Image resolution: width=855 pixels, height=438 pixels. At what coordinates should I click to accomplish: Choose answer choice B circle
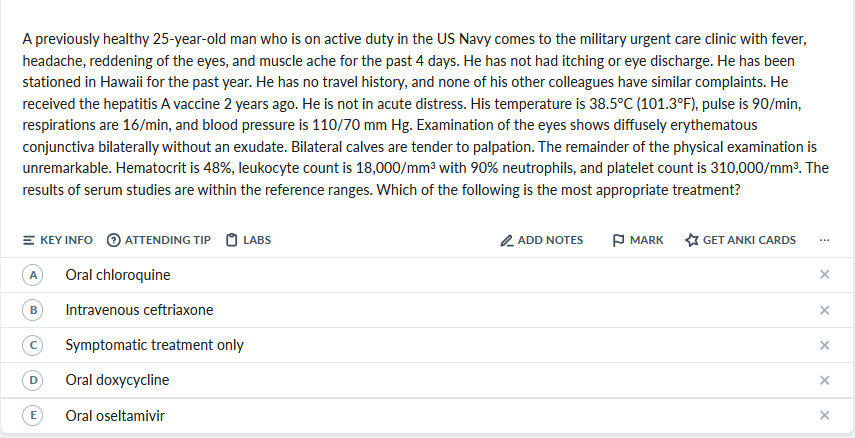tap(34, 310)
